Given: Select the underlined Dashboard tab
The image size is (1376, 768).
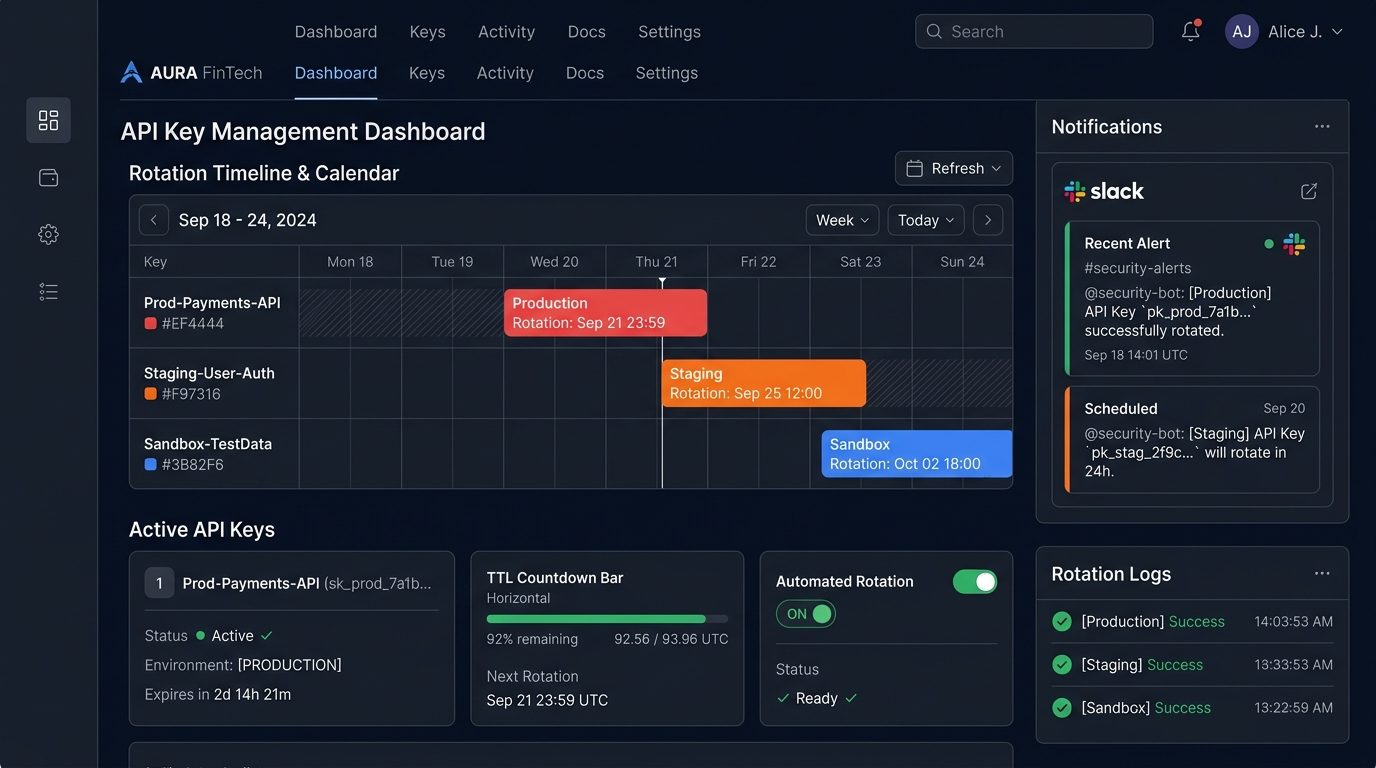Looking at the screenshot, I should [x=336, y=73].
